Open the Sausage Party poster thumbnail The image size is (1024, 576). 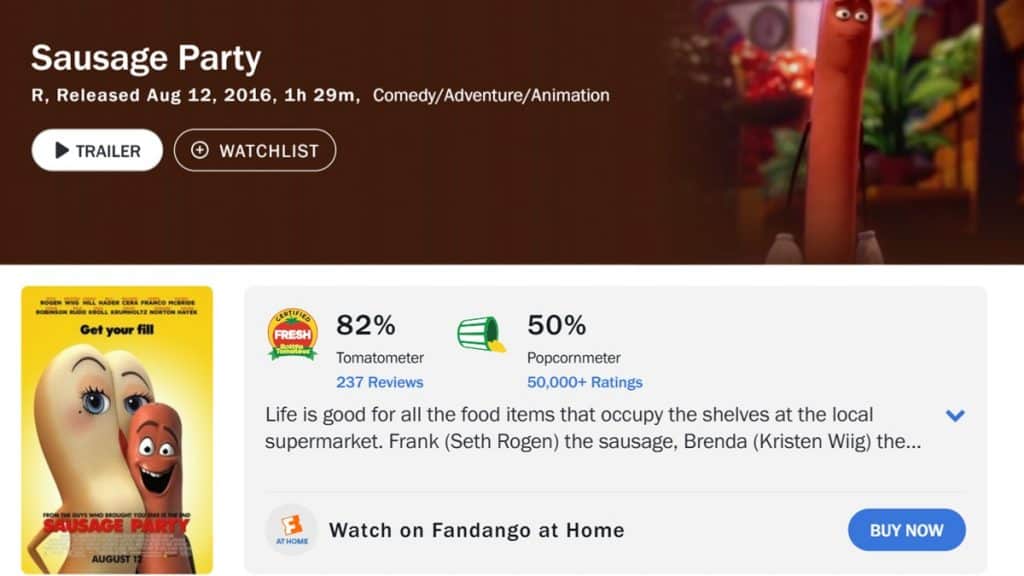[x=117, y=430]
